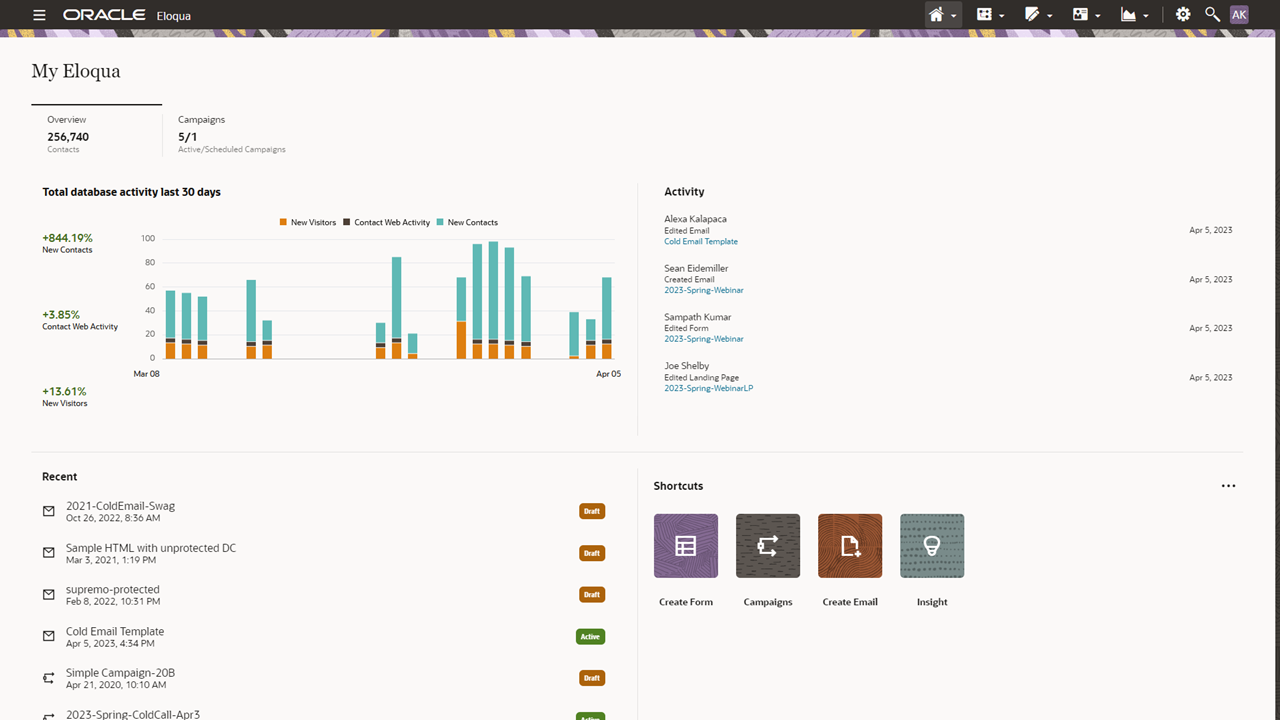The width and height of the screenshot is (1280, 720).
Task: Open recent Simple Campaign-20B
Action: point(120,673)
